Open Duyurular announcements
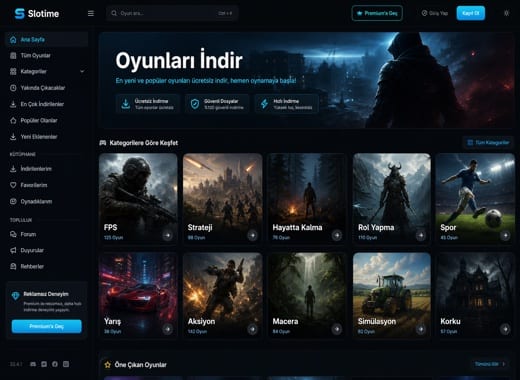 (47, 251)
